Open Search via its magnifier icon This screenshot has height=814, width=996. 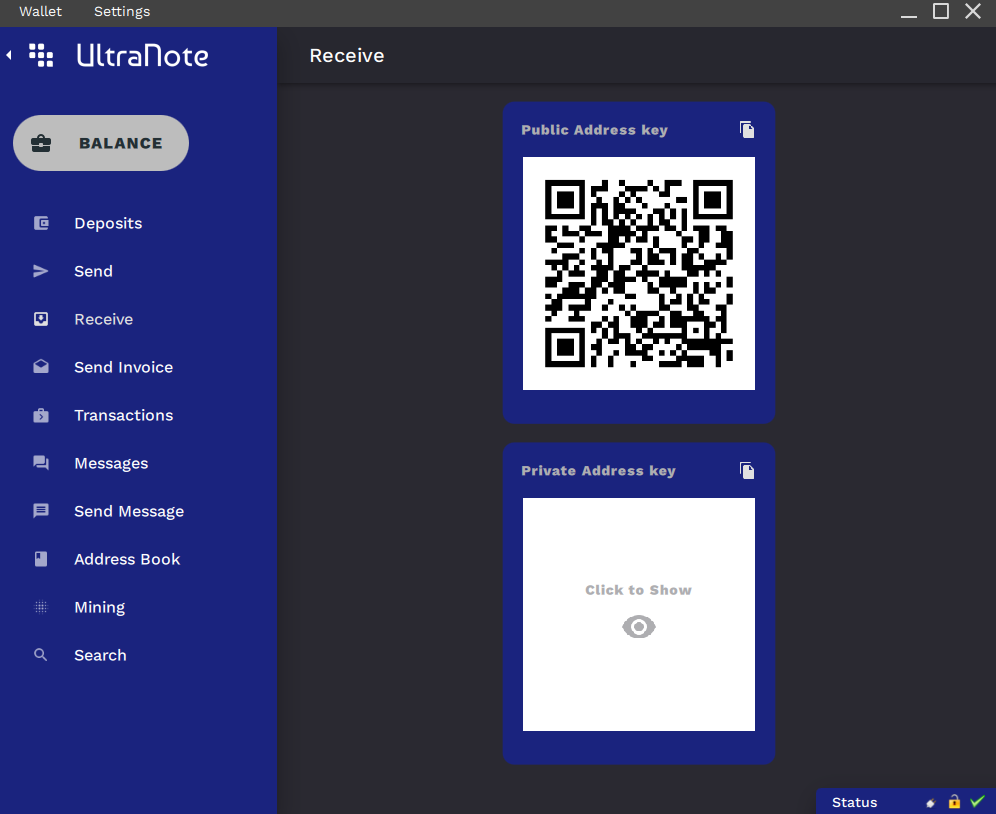click(x=41, y=655)
